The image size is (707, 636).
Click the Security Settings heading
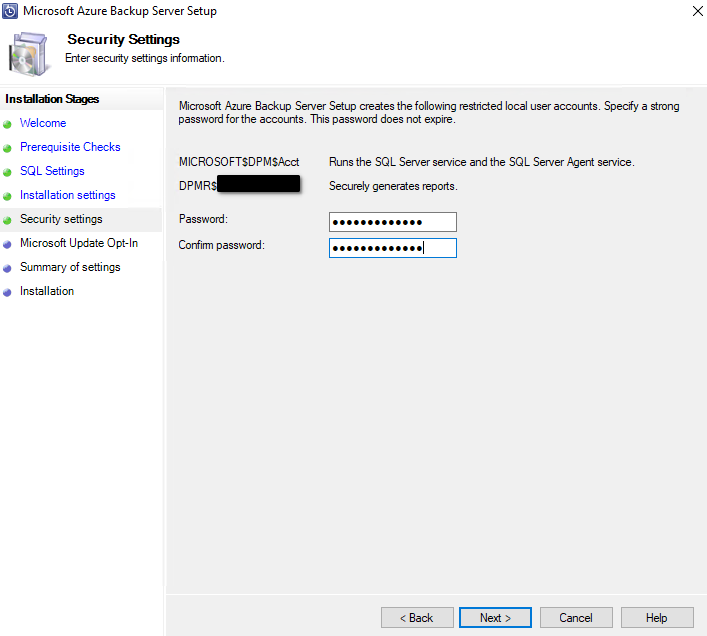pos(124,39)
